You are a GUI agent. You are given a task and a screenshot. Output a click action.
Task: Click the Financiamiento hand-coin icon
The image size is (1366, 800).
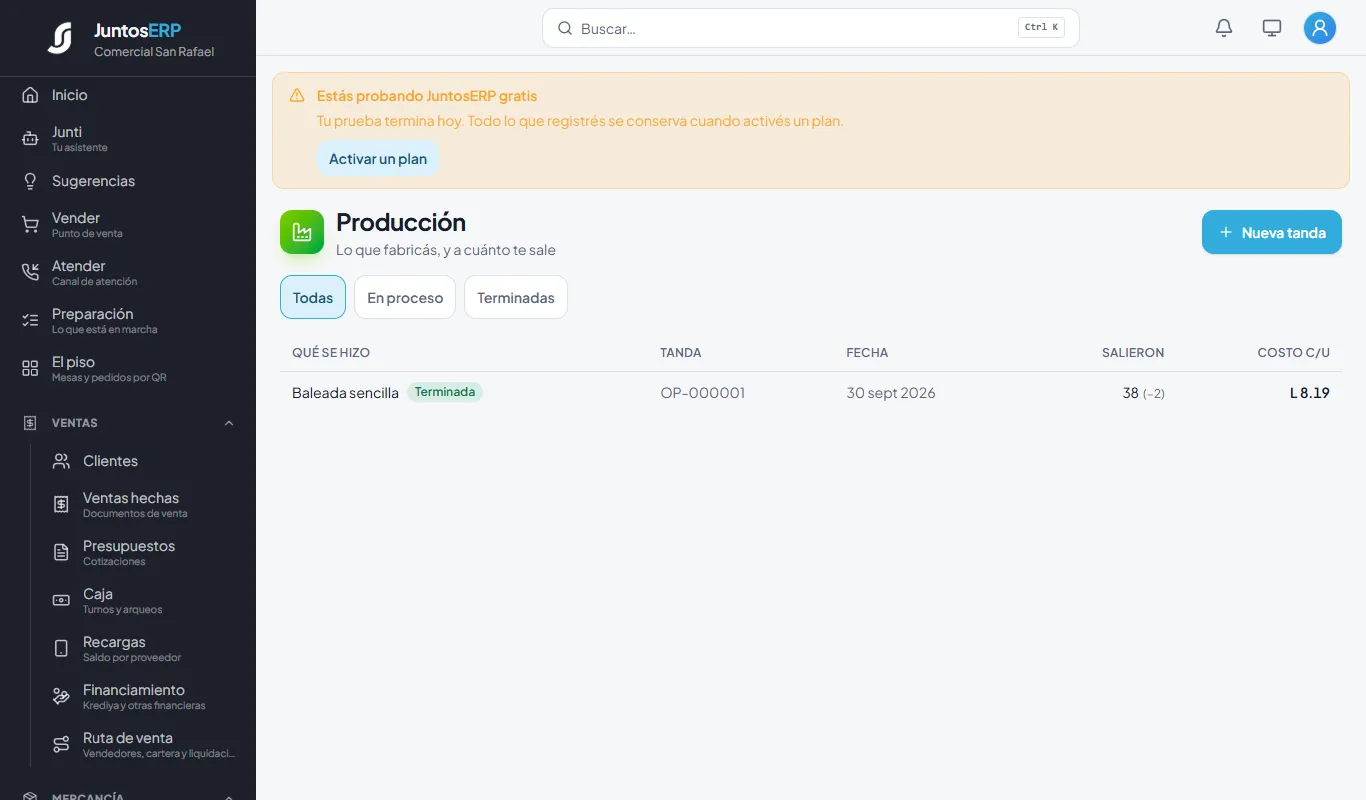(x=61, y=697)
